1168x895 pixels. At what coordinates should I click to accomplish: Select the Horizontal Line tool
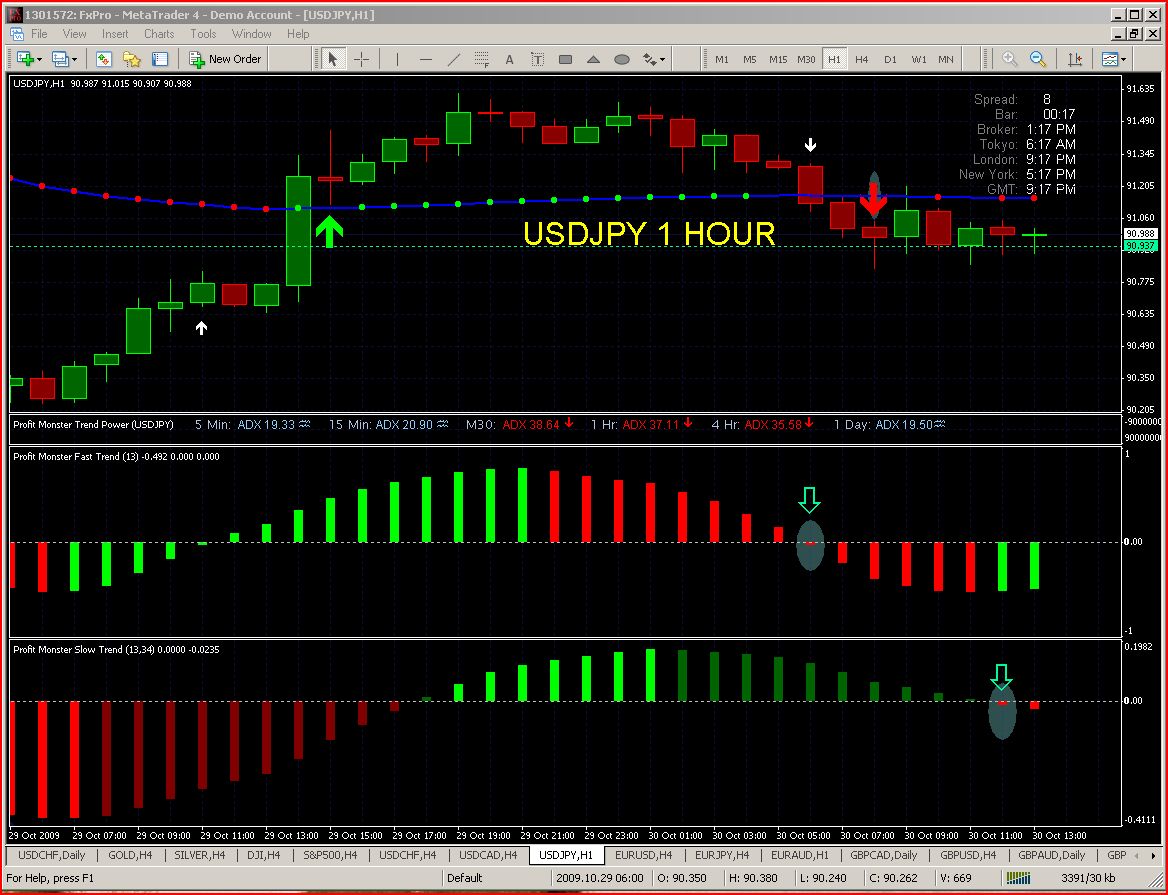tap(425, 59)
